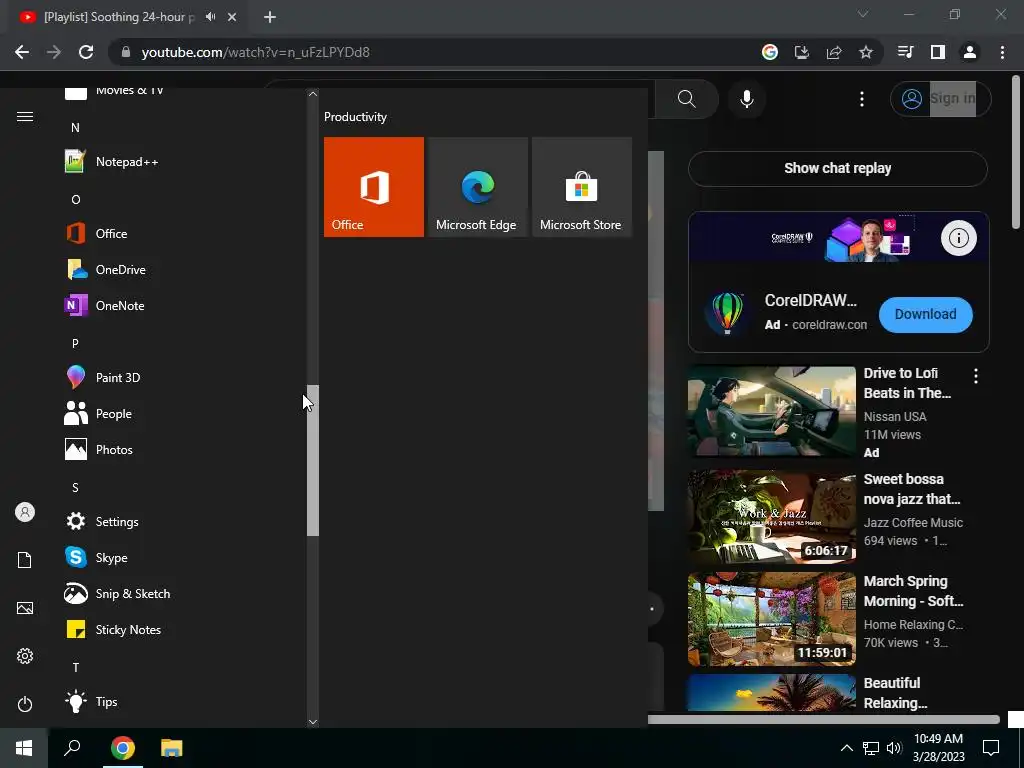Open the Microsoft Store tile
The width and height of the screenshot is (1024, 768).
(581, 187)
